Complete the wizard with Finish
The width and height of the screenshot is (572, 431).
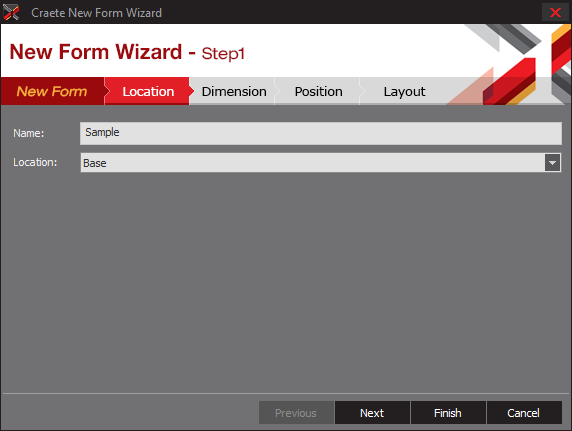pos(448,413)
